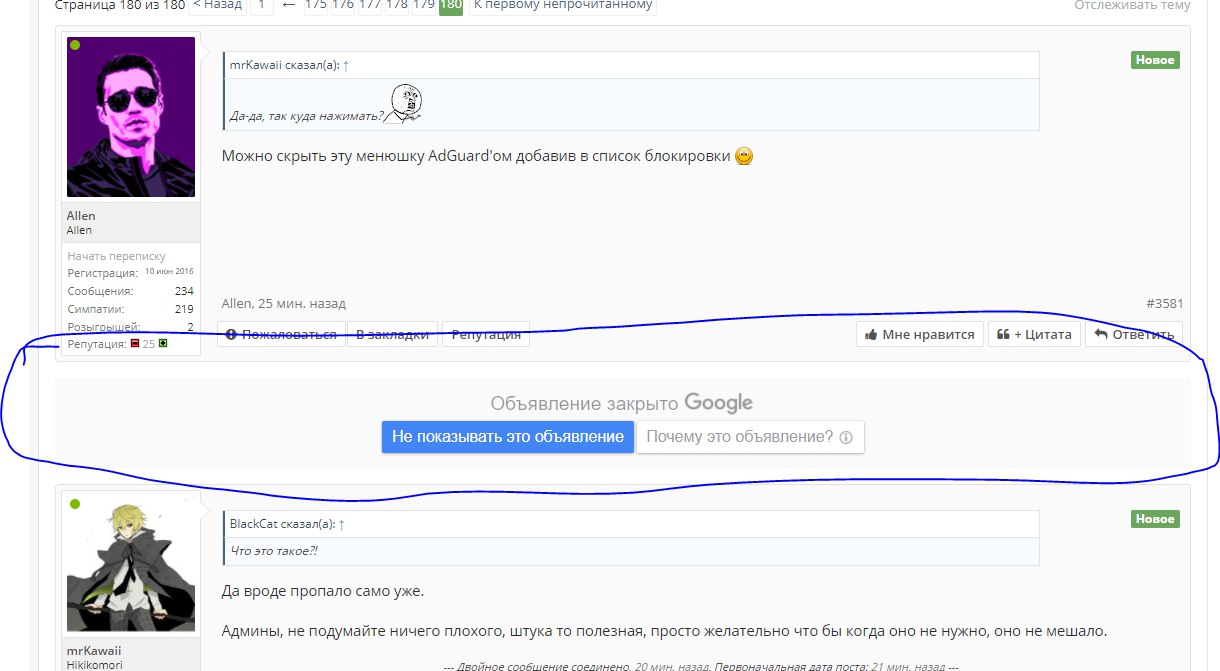Click 'Почему это объявление?'
This screenshot has width=1220, height=671.
point(750,437)
